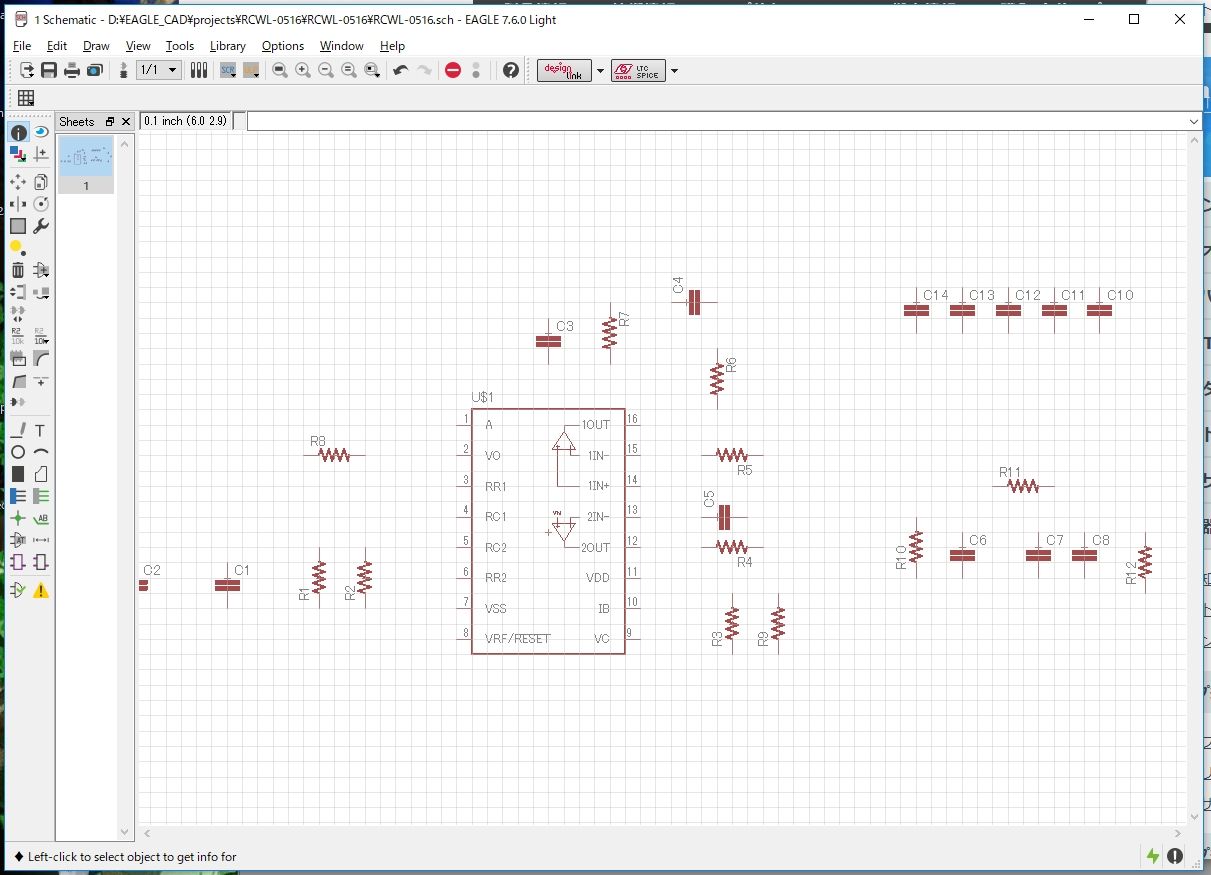Select the Delete trash can tool
The height and width of the screenshot is (875, 1211).
pyautogui.click(x=18, y=270)
